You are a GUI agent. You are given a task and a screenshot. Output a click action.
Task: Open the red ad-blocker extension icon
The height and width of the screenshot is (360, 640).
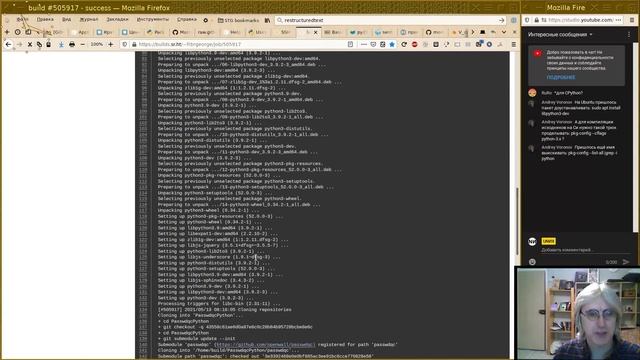point(415,44)
